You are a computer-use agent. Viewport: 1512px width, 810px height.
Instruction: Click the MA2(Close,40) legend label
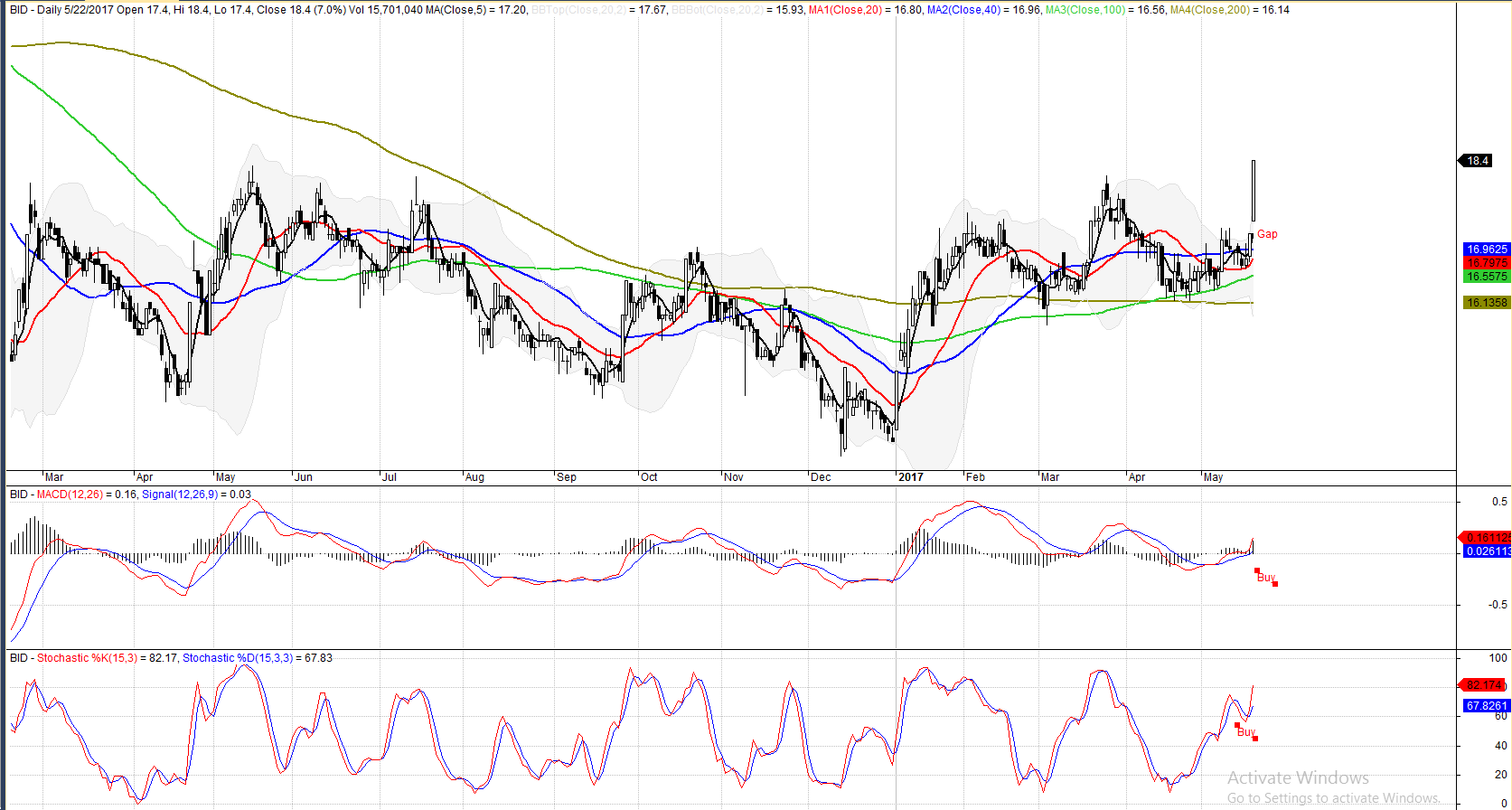click(x=963, y=10)
